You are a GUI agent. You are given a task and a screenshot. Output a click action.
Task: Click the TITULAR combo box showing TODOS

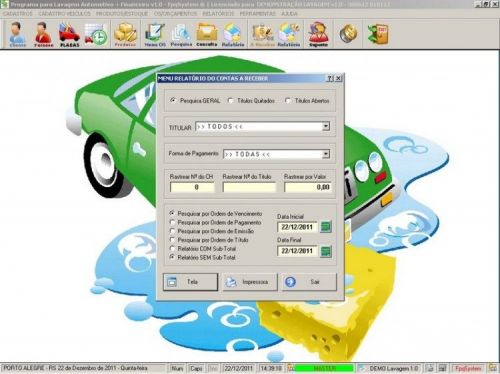coord(263,127)
